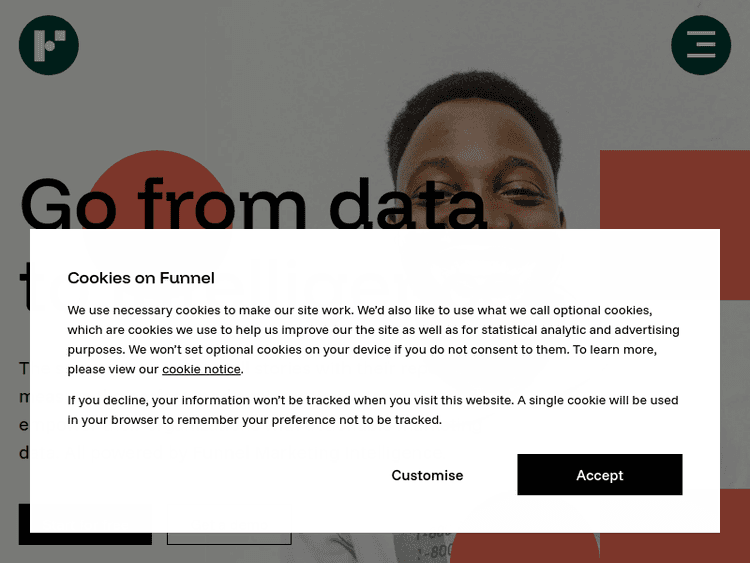Viewport: 750px width, 563px height.
Task: Open the hamburger navigation menu
Action: coord(701,45)
